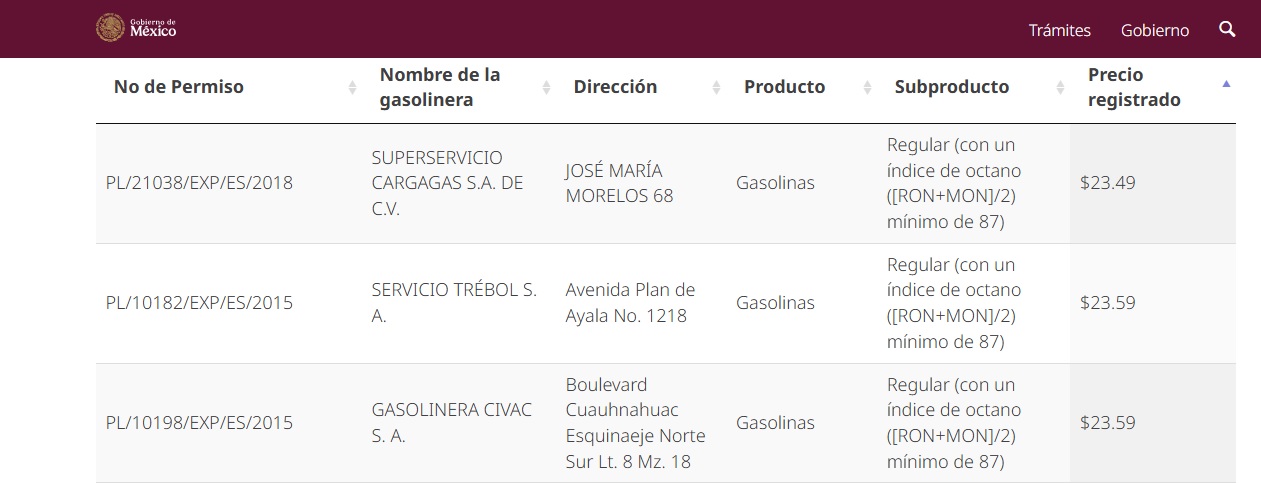Sort by No de Permiso arrows
The width and height of the screenshot is (1261, 483).
(x=352, y=87)
